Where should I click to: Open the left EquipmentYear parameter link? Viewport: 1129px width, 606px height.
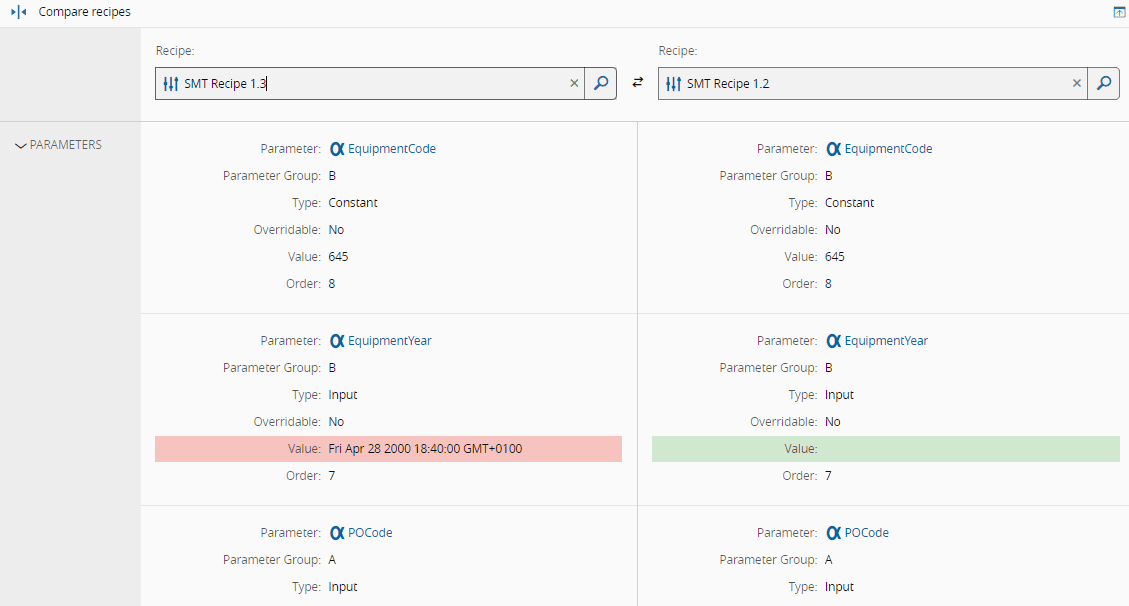point(389,341)
